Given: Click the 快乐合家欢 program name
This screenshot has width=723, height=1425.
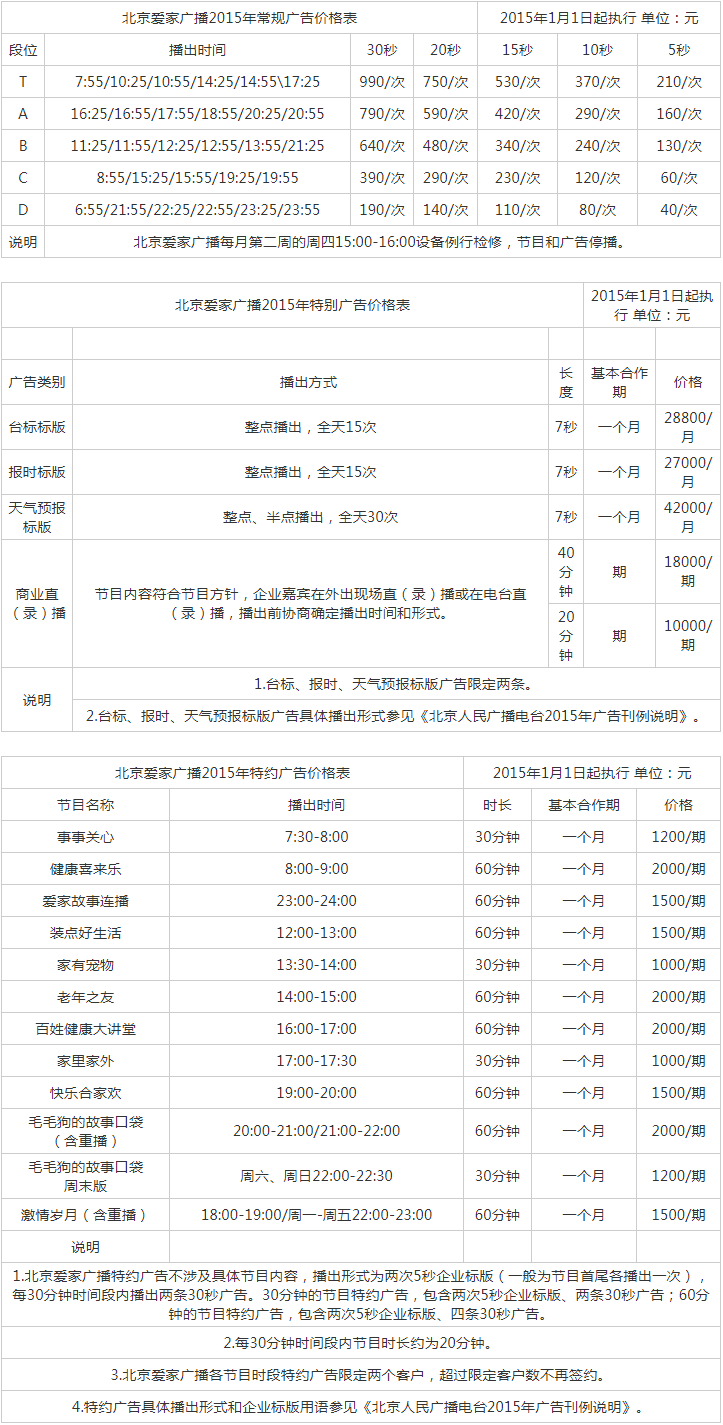Looking at the screenshot, I should click(x=86, y=1093).
